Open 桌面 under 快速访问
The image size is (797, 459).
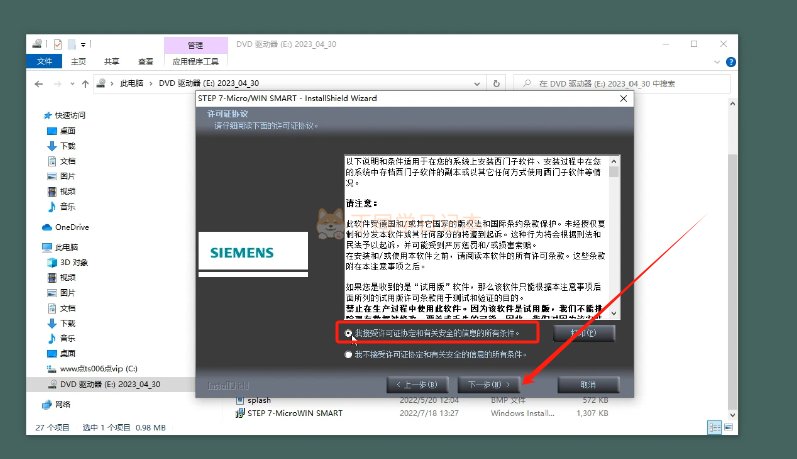click(61, 131)
